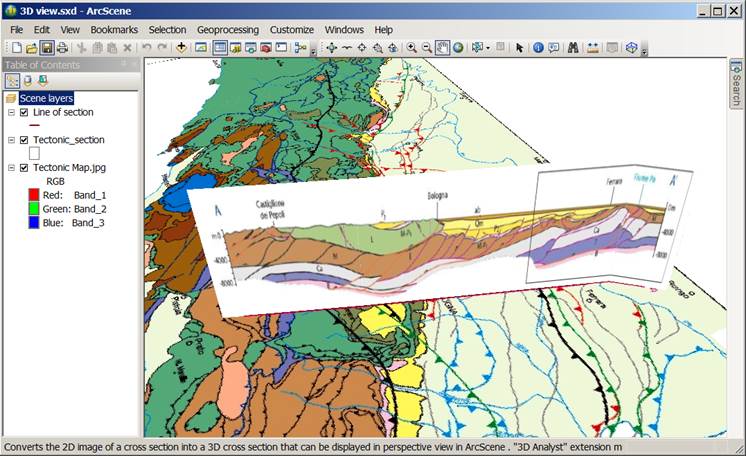
Task: Zoom to Full Extent globe icon
Action: 458,48
